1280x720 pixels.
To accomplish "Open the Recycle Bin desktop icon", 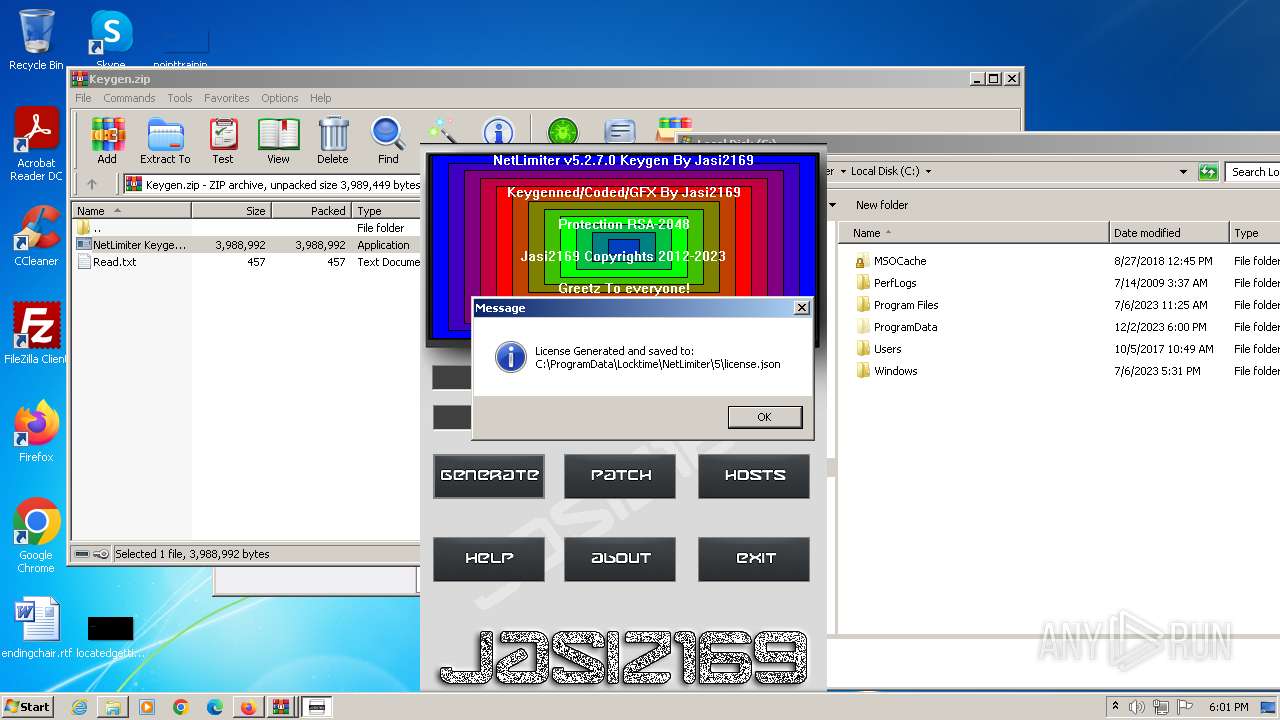I will coord(36,40).
